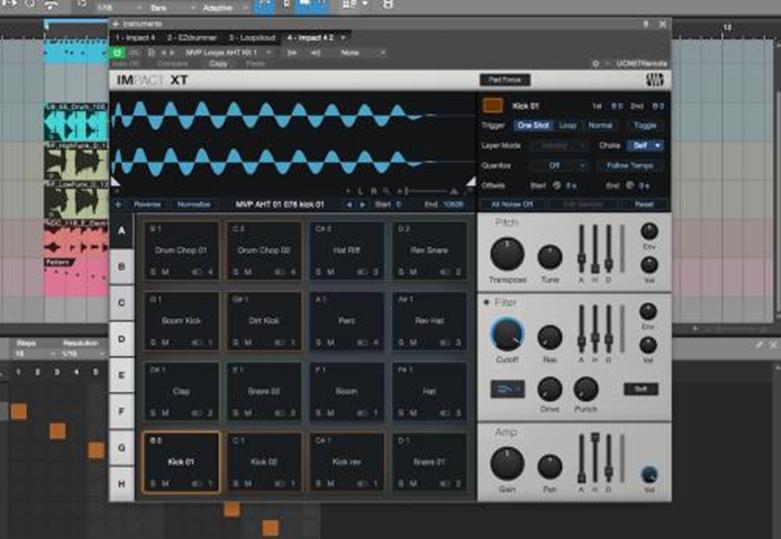Image resolution: width=781 pixels, height=539 pixels.
Task: Click the green power button of the instrument
Action: (x=119, y=51)
